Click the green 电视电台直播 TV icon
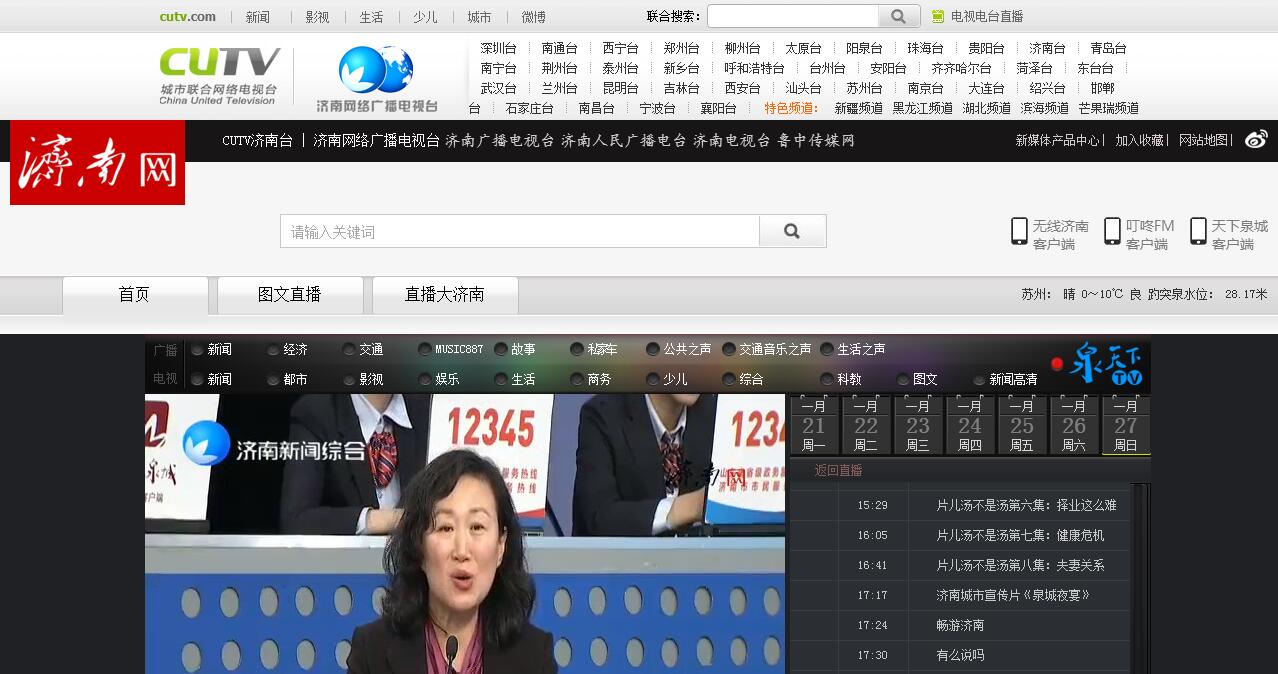This screenshot has width=1278, height=674. 938,16
